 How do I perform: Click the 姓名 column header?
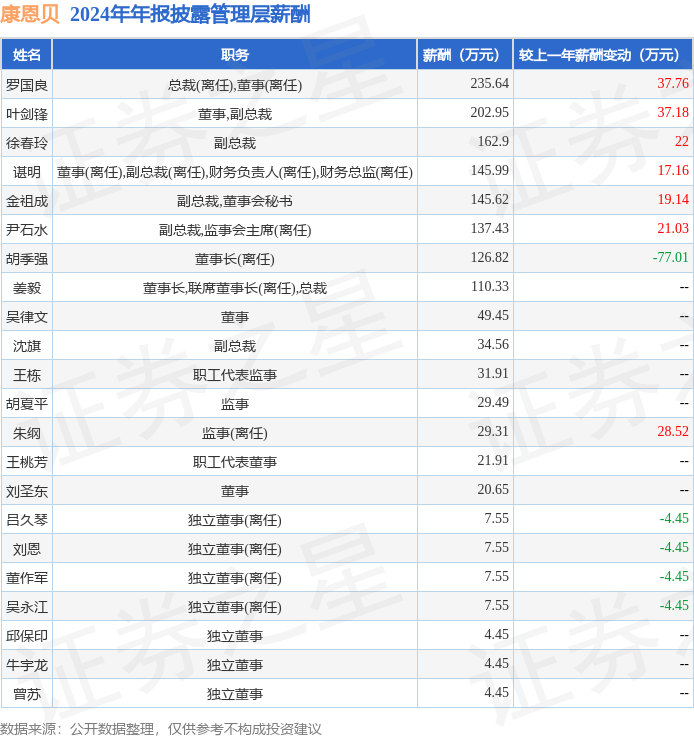(x=27, y=55)
